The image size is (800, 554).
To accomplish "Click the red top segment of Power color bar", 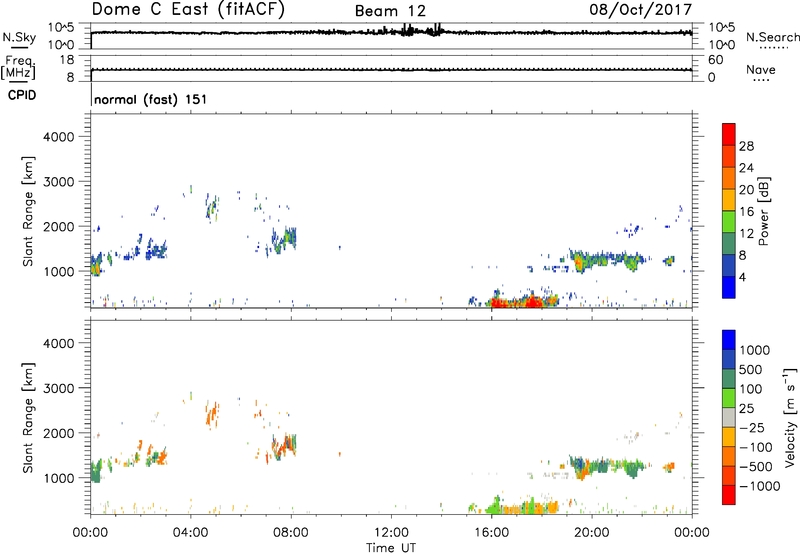I will [x=729, y=134].
